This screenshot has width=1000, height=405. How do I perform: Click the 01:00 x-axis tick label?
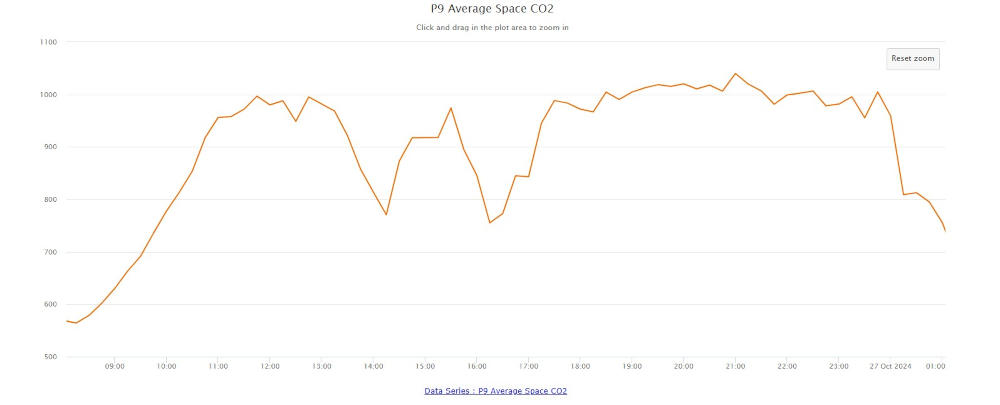click(936, 367)
